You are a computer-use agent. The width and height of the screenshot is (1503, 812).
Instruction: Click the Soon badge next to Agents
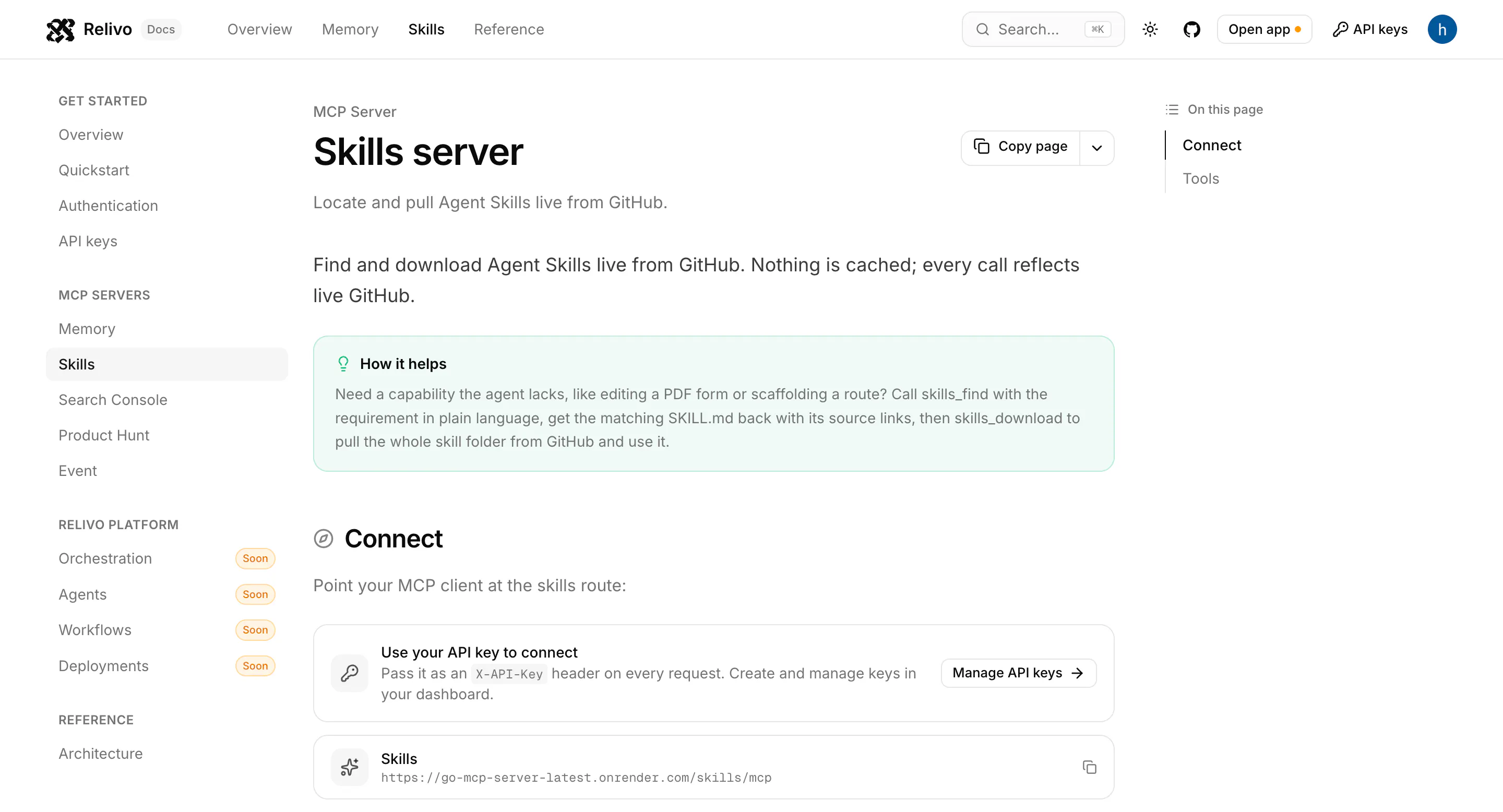tap(255, 594)
